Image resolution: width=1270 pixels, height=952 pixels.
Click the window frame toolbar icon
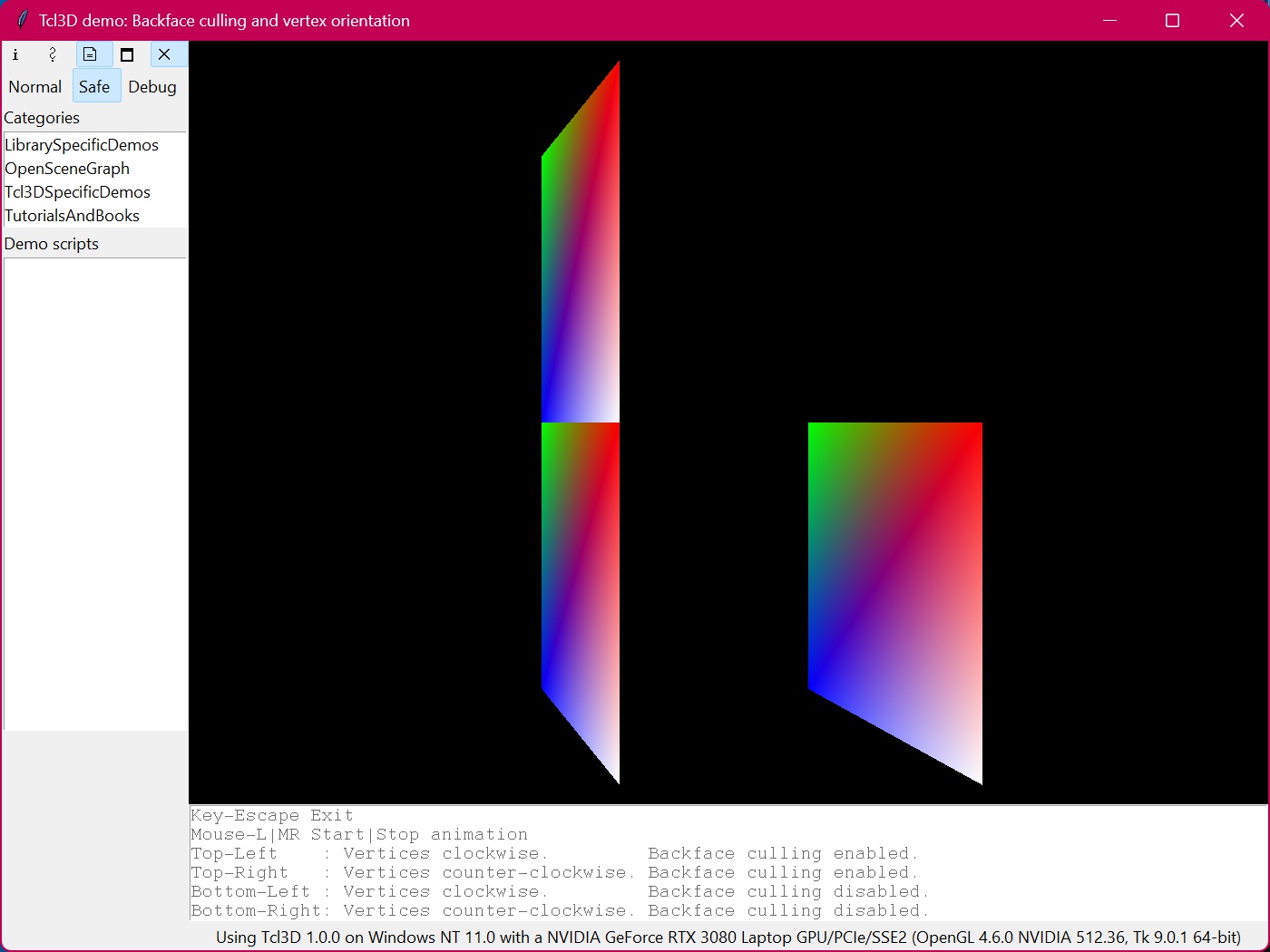click(x=127, y=54)
